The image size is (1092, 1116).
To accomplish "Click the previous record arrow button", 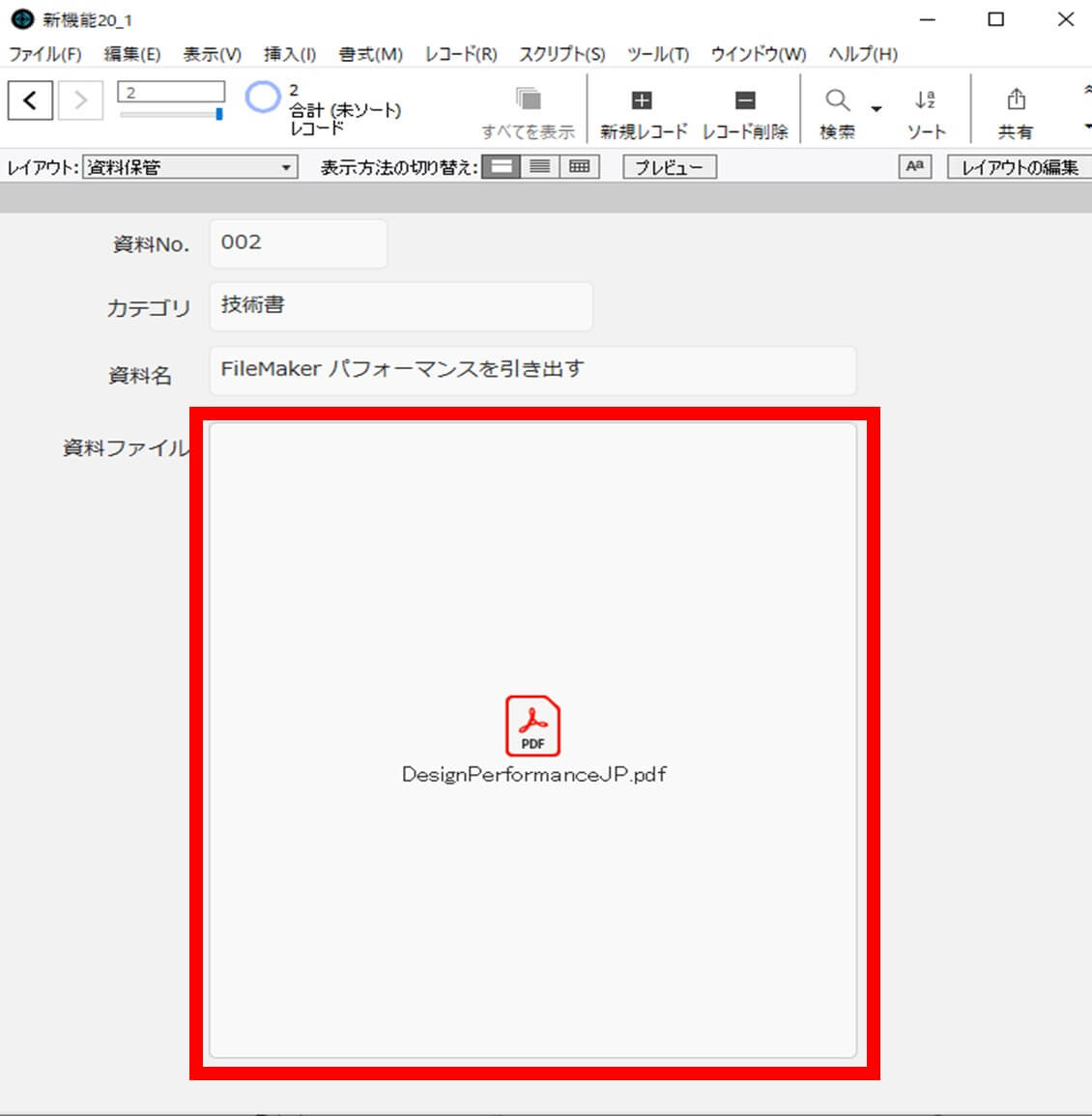I will pyautogui.click(x=29, y=100).
